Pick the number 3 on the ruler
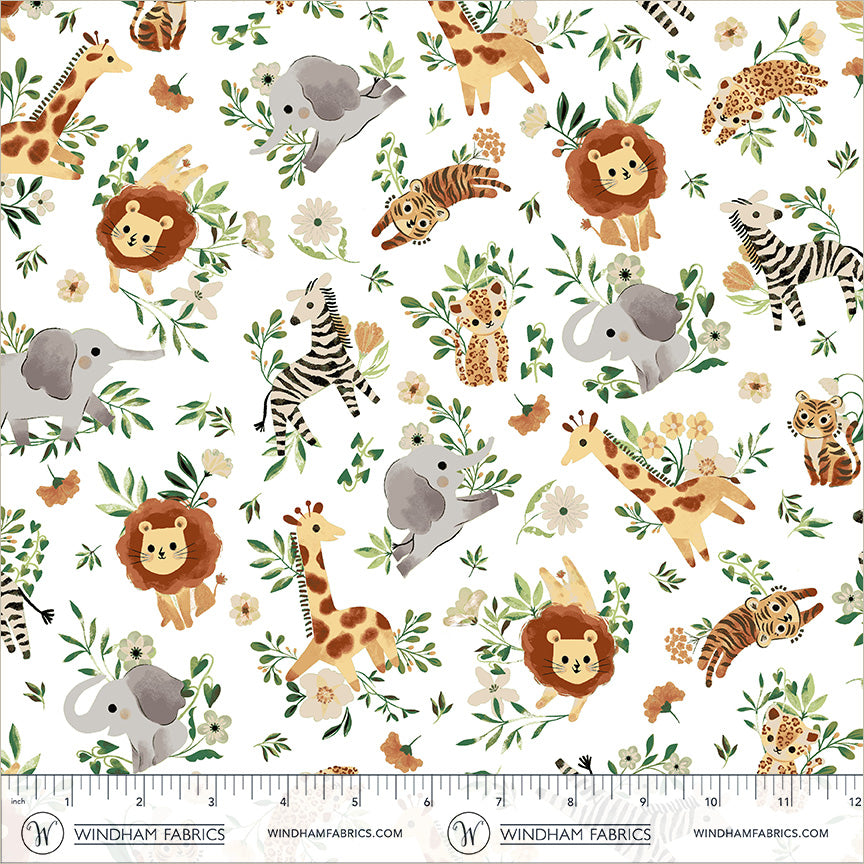 [x=212, y=801]
